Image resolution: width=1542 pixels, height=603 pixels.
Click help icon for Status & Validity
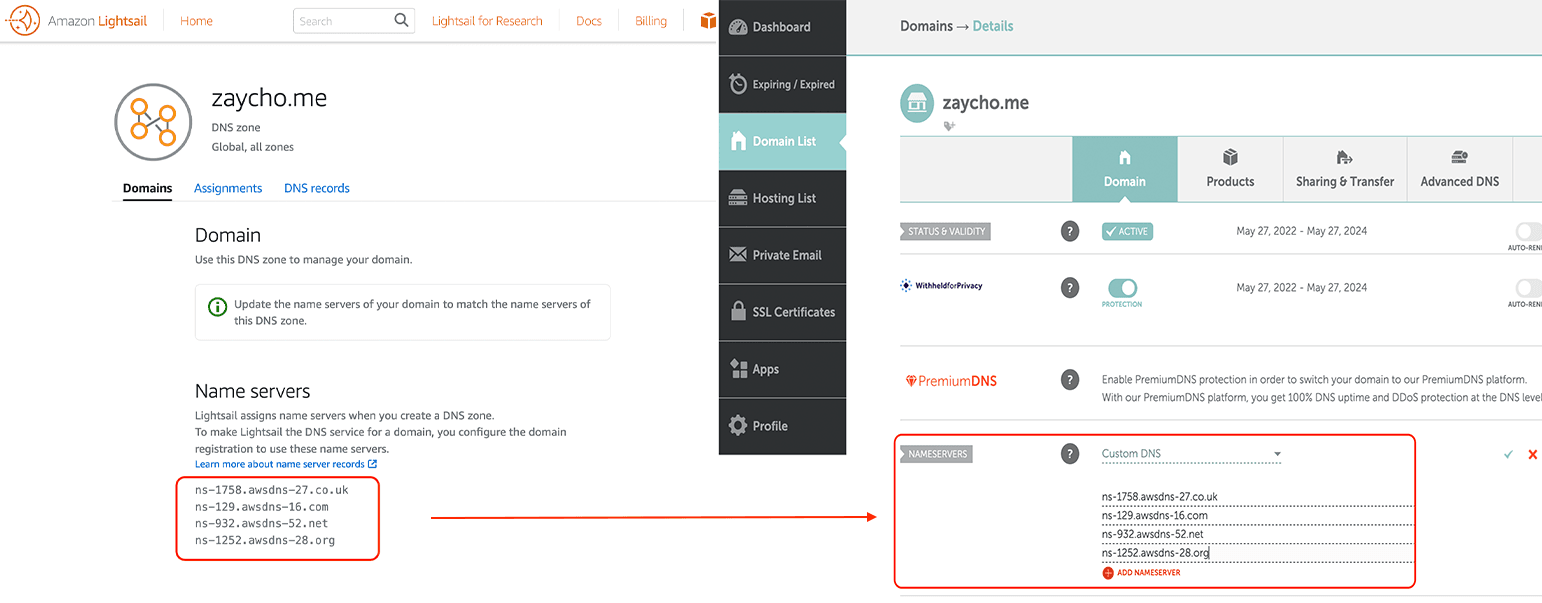tap(1070, 231)
